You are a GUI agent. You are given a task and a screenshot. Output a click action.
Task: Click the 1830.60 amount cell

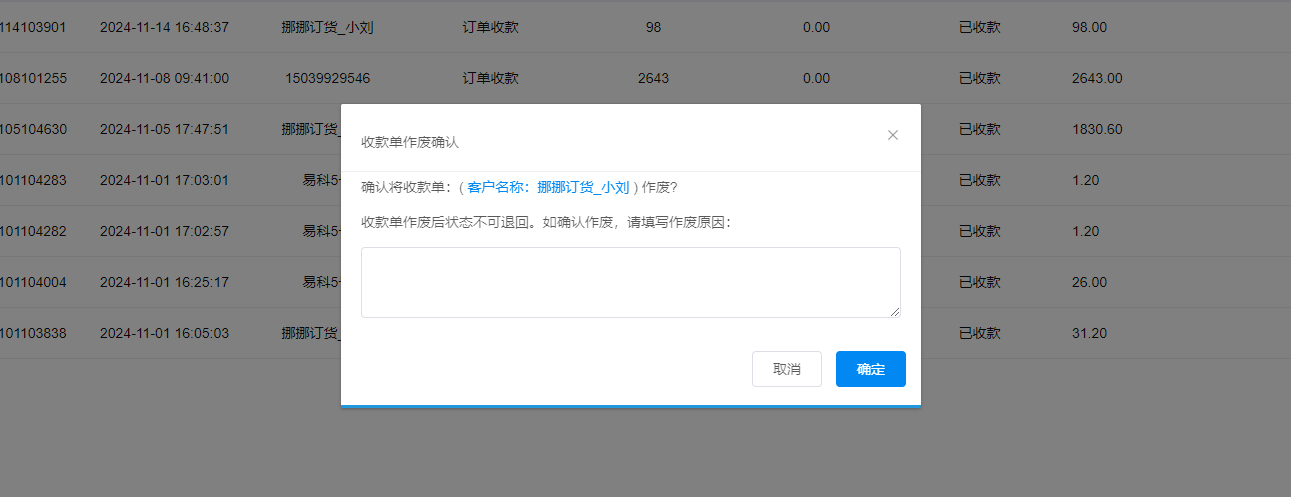[1096, 129]
